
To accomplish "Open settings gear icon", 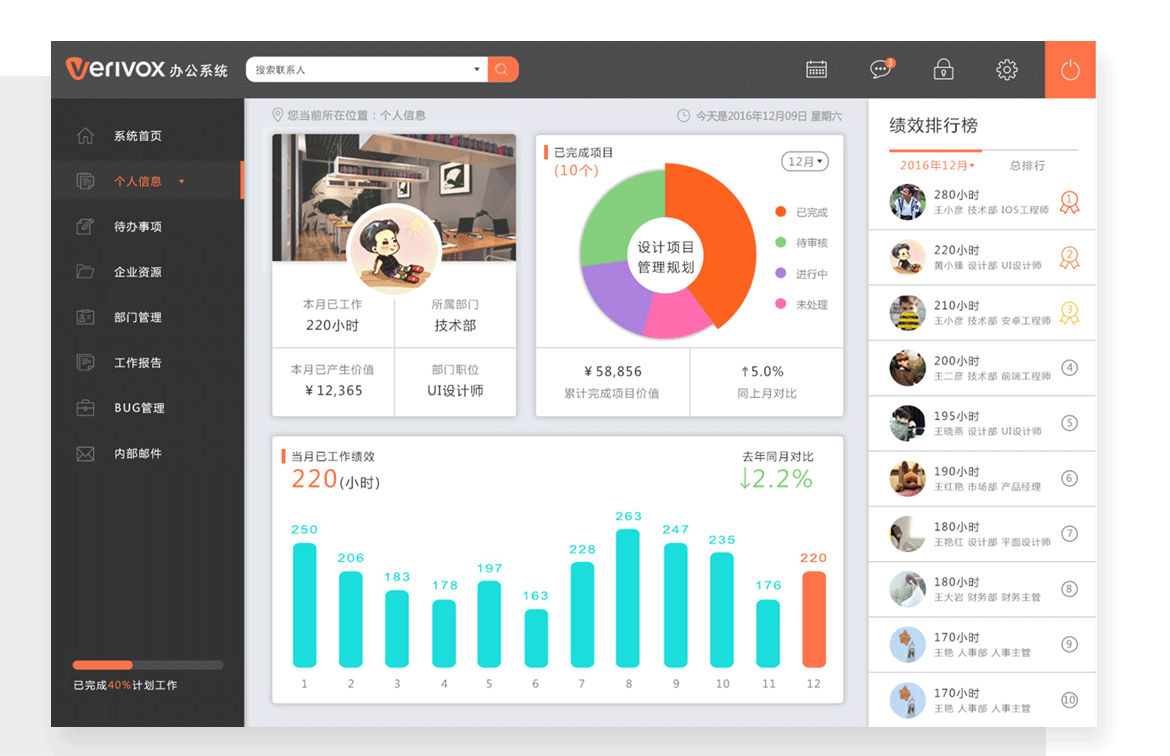I will click(1007, 70).
